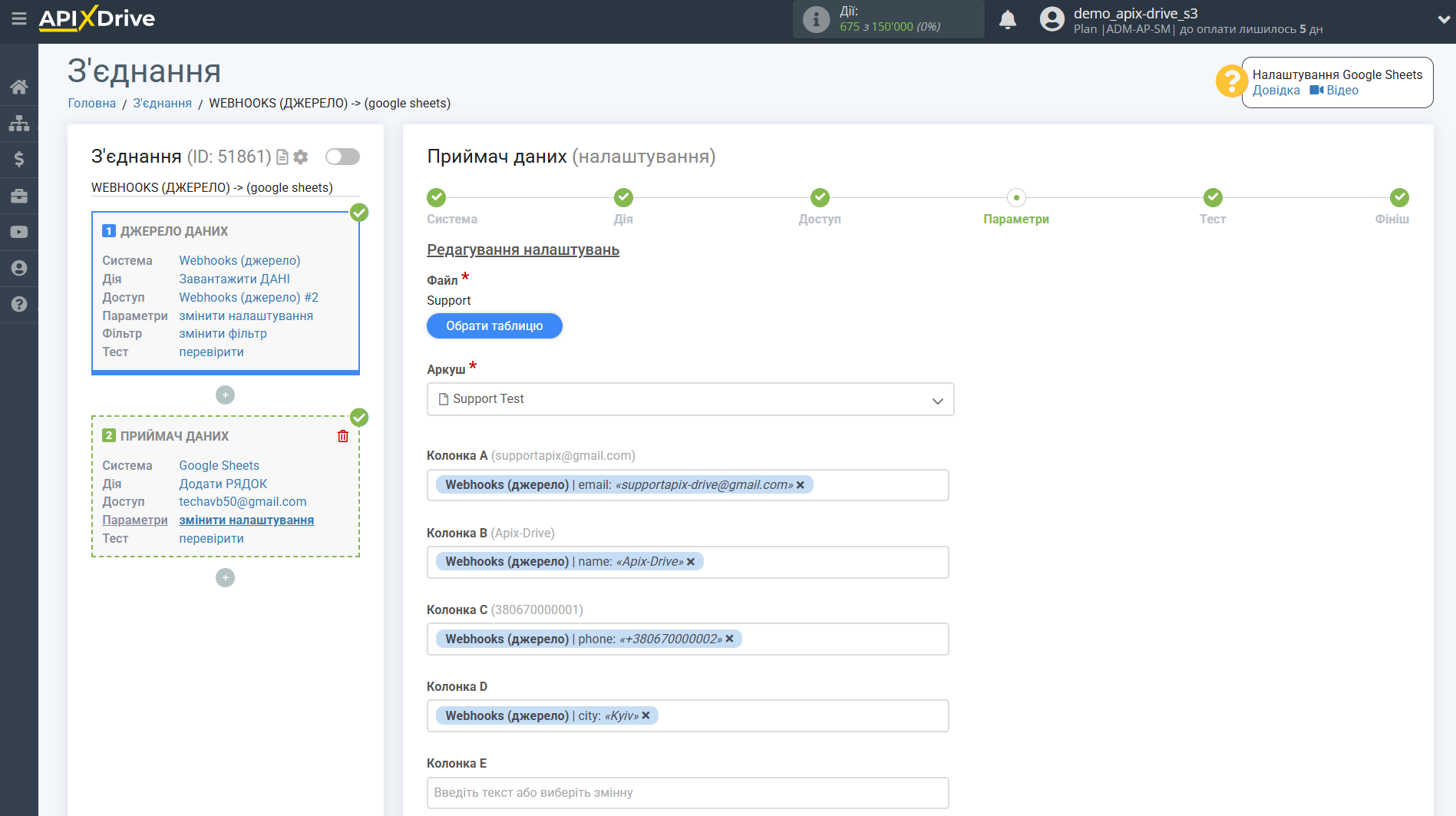The height and width of the screenshot is (816, 1456).
Task: Open the billing dollar sidebar icon
Action: pyautogui.click(x=19, y=159)
